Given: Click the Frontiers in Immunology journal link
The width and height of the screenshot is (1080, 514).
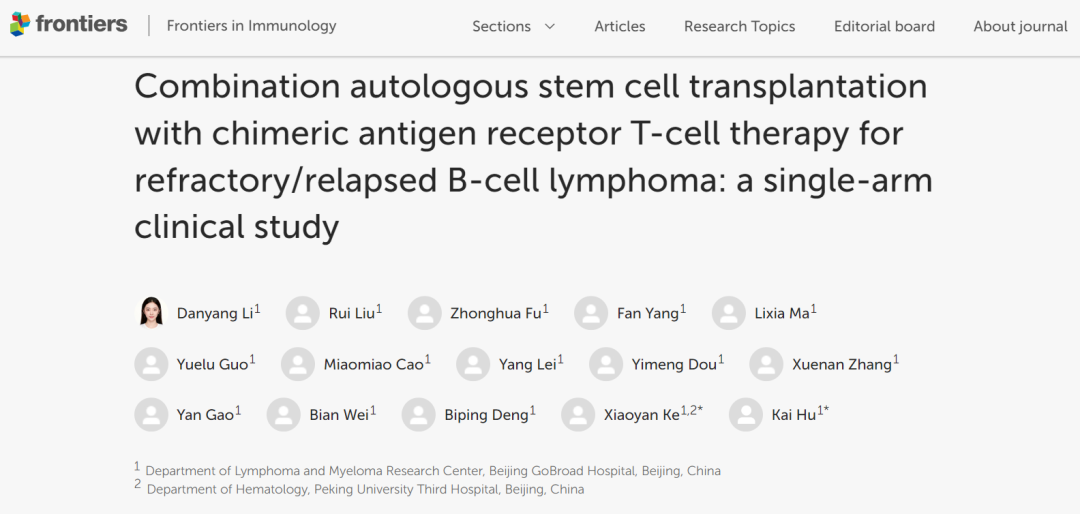Looking at the screenshot, I should (x=251, y=26).
